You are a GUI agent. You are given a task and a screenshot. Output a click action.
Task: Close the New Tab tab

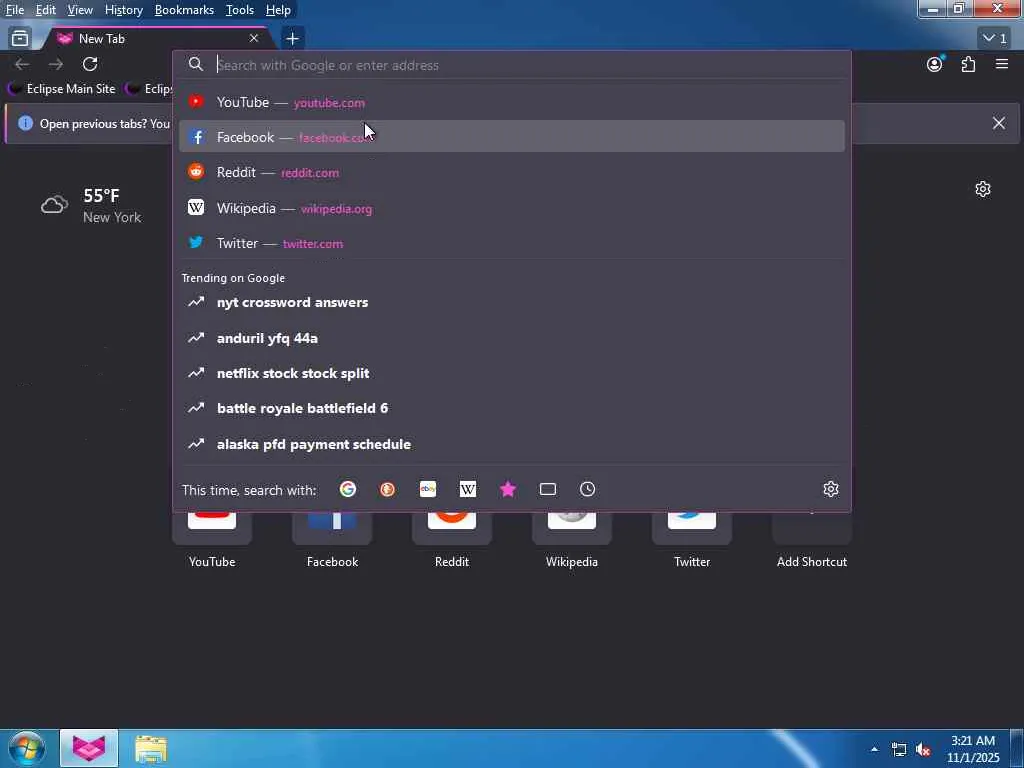coord(254,39)
